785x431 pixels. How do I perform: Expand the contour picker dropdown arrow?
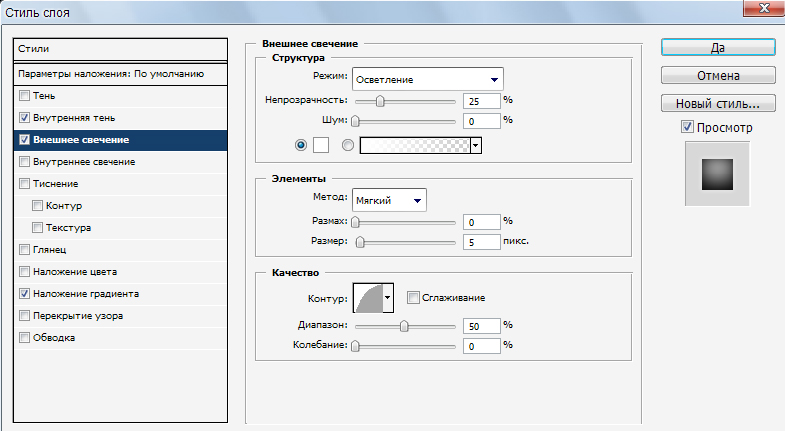[x=388, y=297]
